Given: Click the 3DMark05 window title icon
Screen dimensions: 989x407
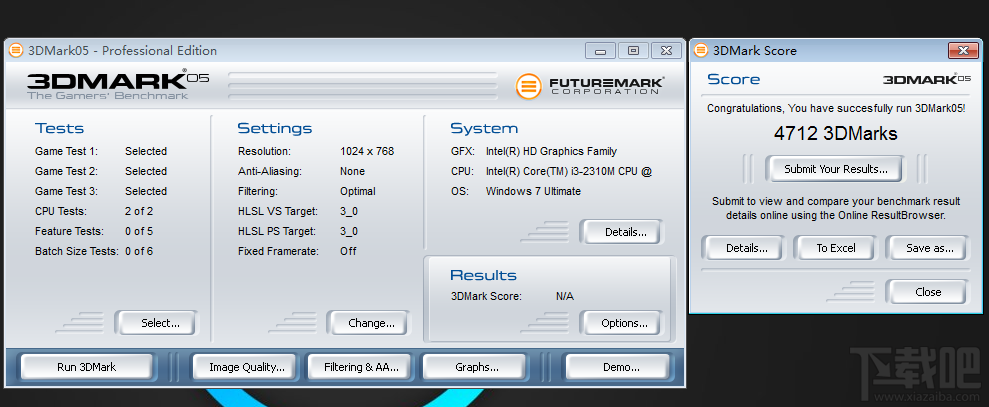Looking at the screenshot, I should [16, 50].
